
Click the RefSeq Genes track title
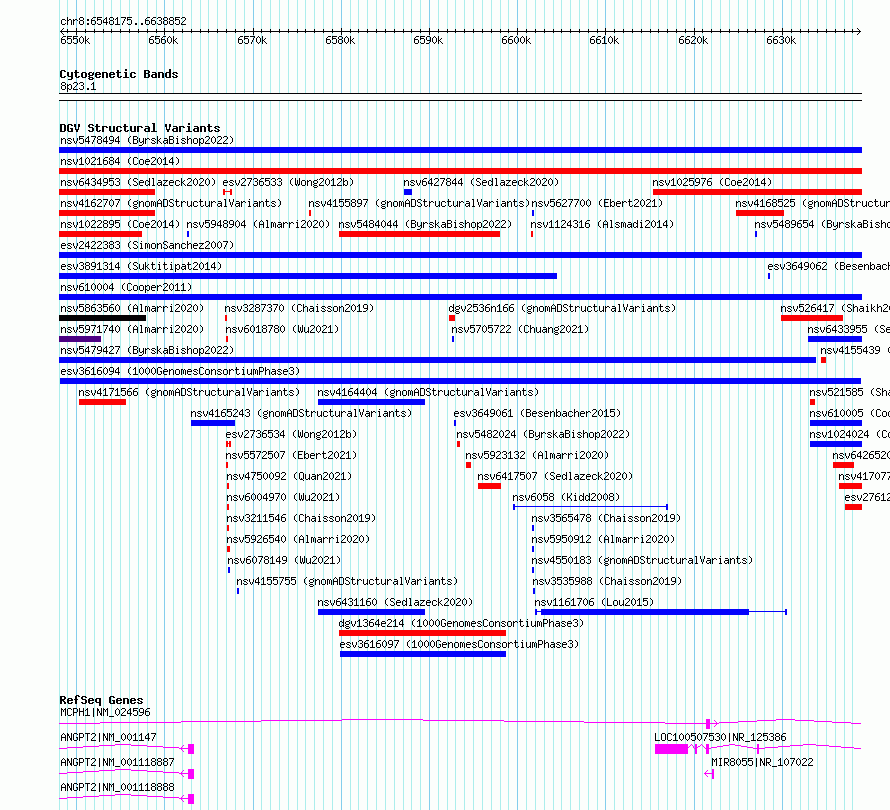coord(102,700)
